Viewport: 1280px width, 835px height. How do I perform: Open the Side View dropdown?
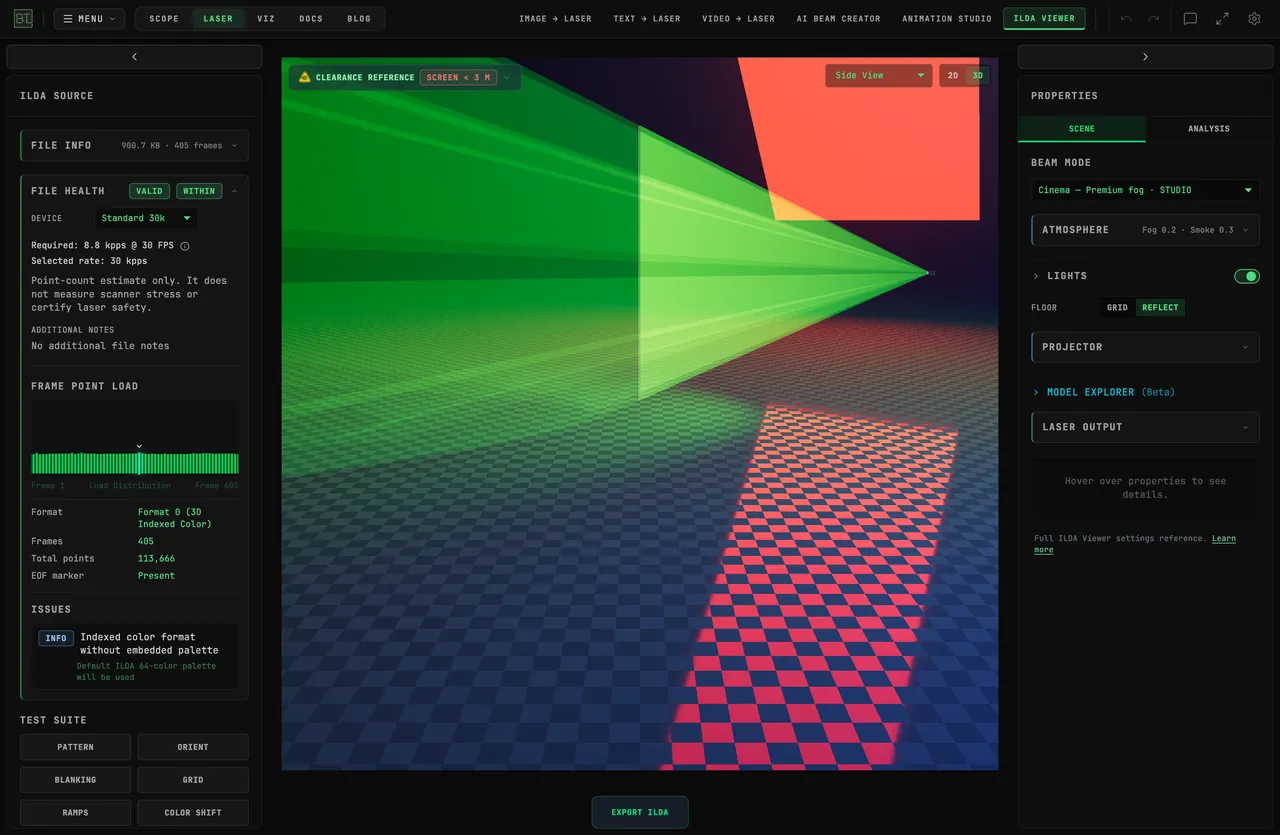click(879, 76)
